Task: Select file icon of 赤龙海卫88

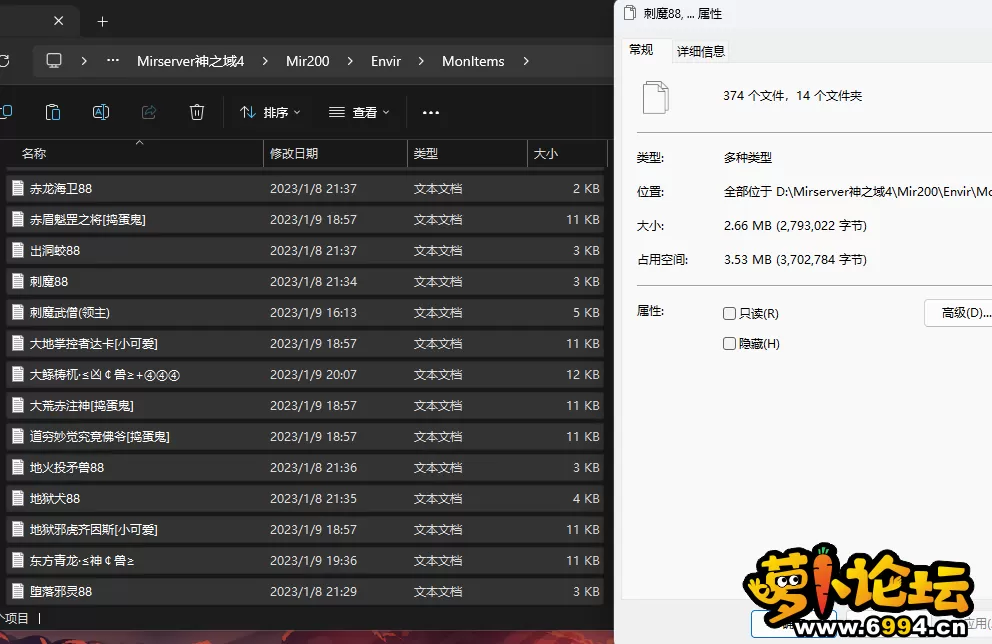Action: 18,188
